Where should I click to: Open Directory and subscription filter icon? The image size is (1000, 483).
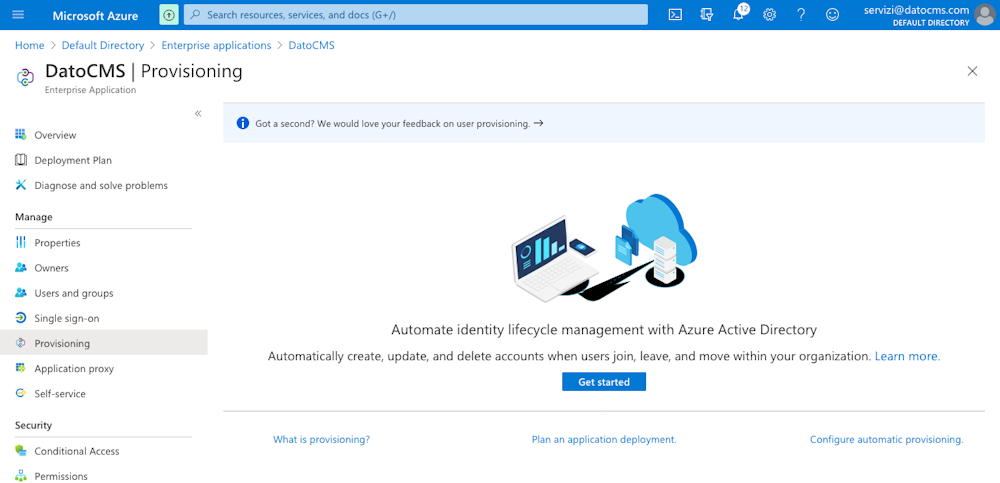(x=707, y=15)
